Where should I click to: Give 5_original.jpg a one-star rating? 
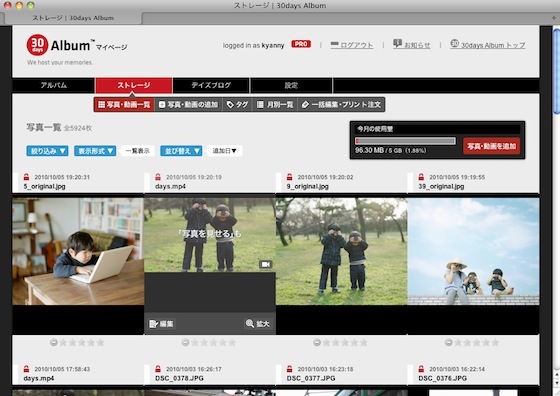pyautogui.click(x=63, y=343)
